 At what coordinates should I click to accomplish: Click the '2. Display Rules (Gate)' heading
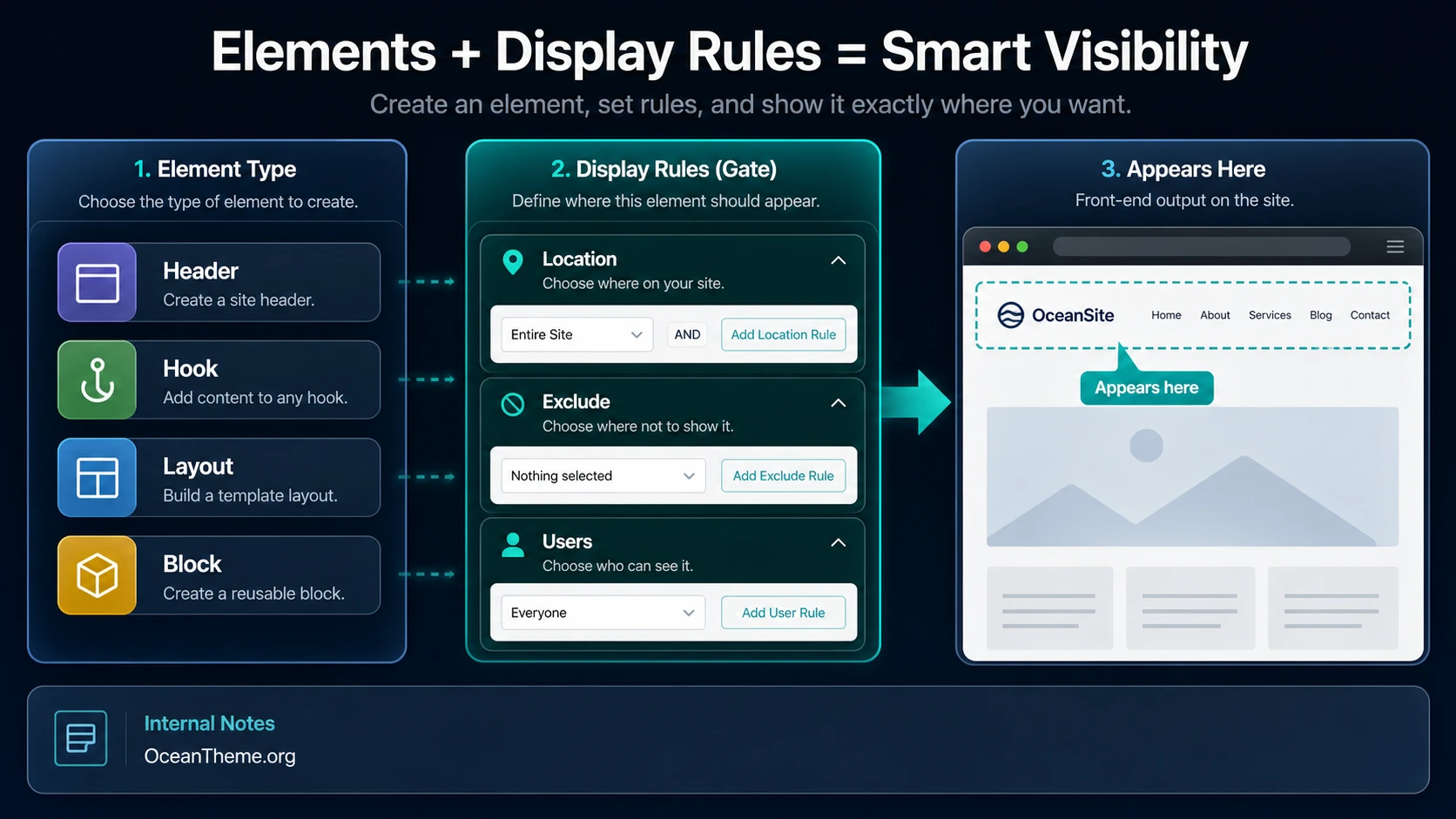(664, 169)
